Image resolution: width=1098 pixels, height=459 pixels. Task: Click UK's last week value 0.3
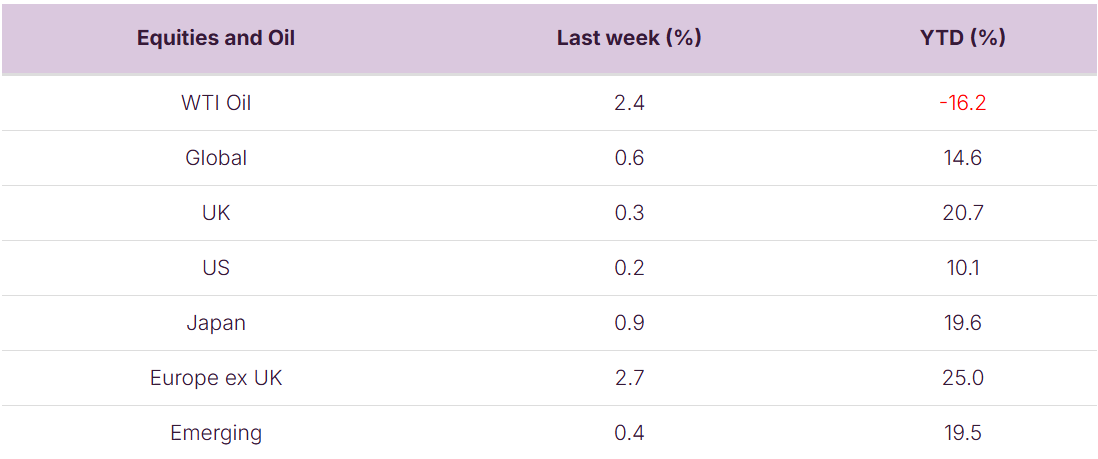point(629,213)
